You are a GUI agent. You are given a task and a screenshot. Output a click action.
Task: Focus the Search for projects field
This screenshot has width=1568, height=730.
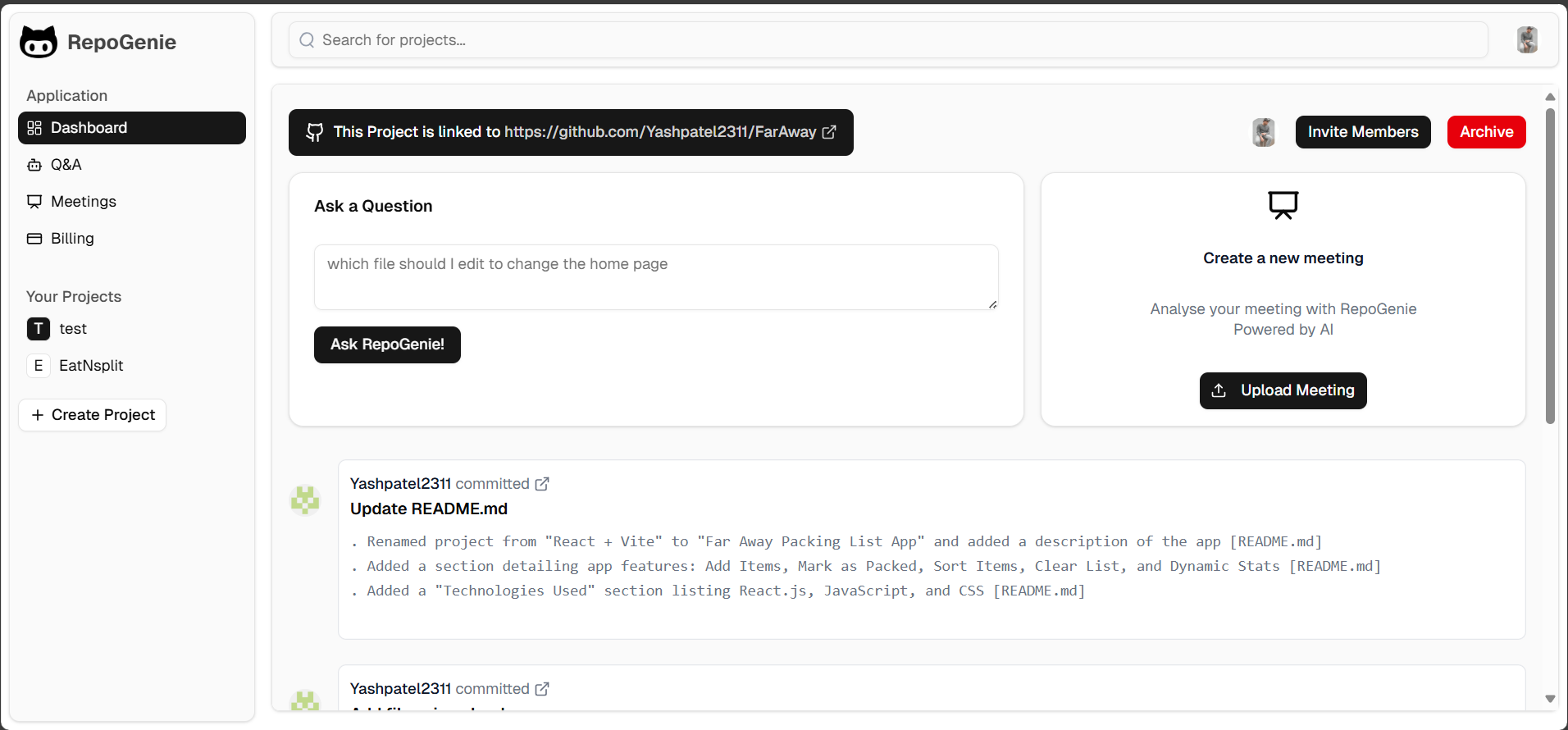pyautogui.click(x=888, y=40)
